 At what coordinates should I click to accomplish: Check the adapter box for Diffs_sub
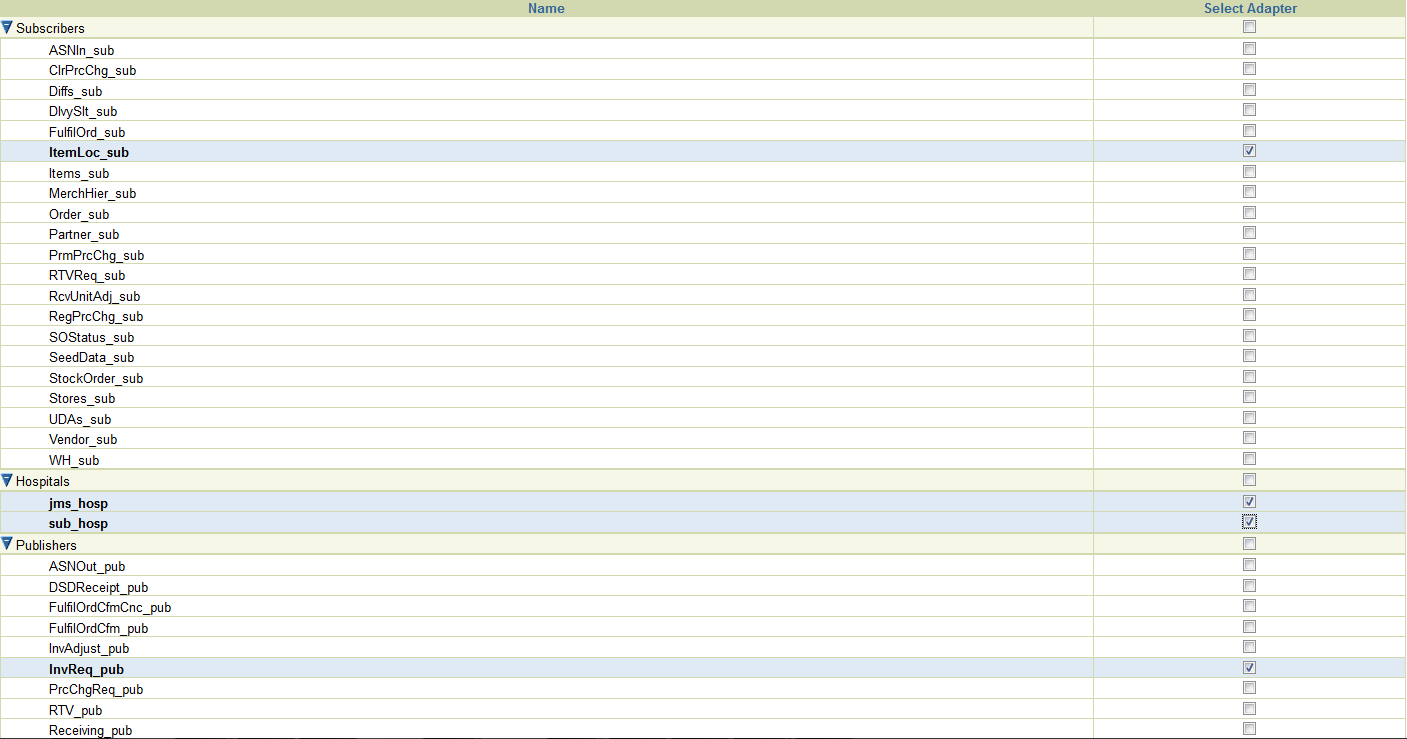coord(1249,89)
